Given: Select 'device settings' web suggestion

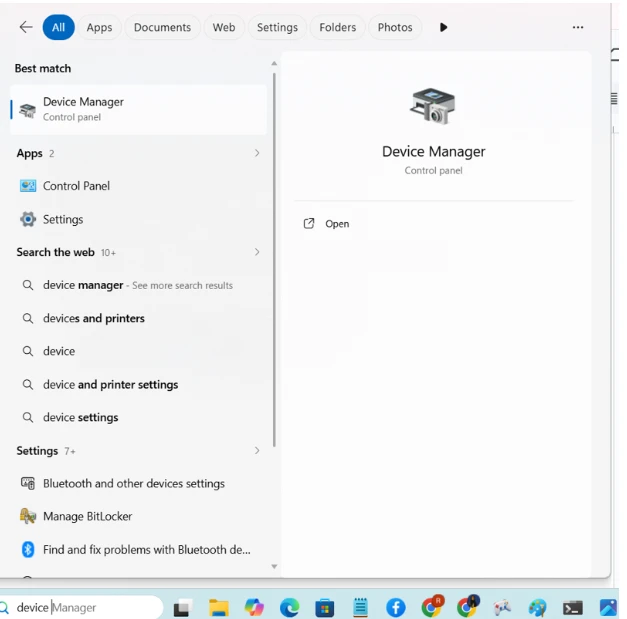Looking at the screenshot, I should tap(138, 417).
